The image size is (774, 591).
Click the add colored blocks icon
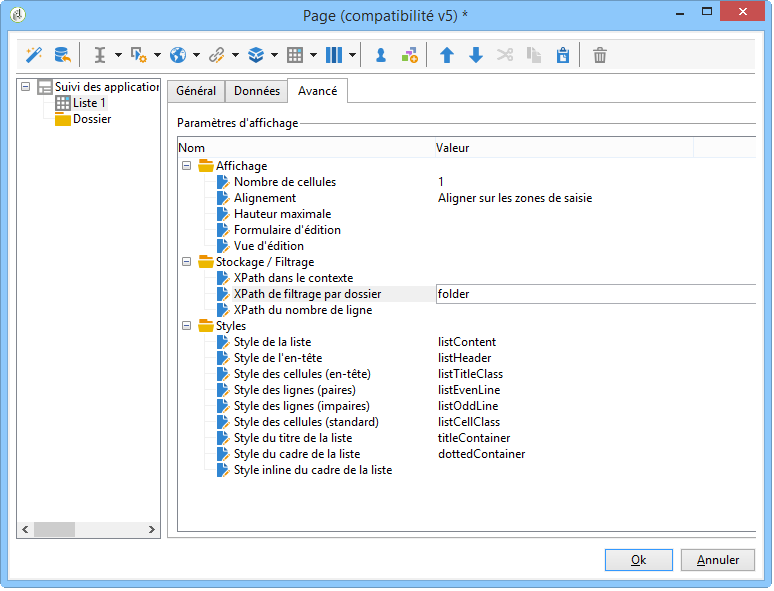coord(410,55)
